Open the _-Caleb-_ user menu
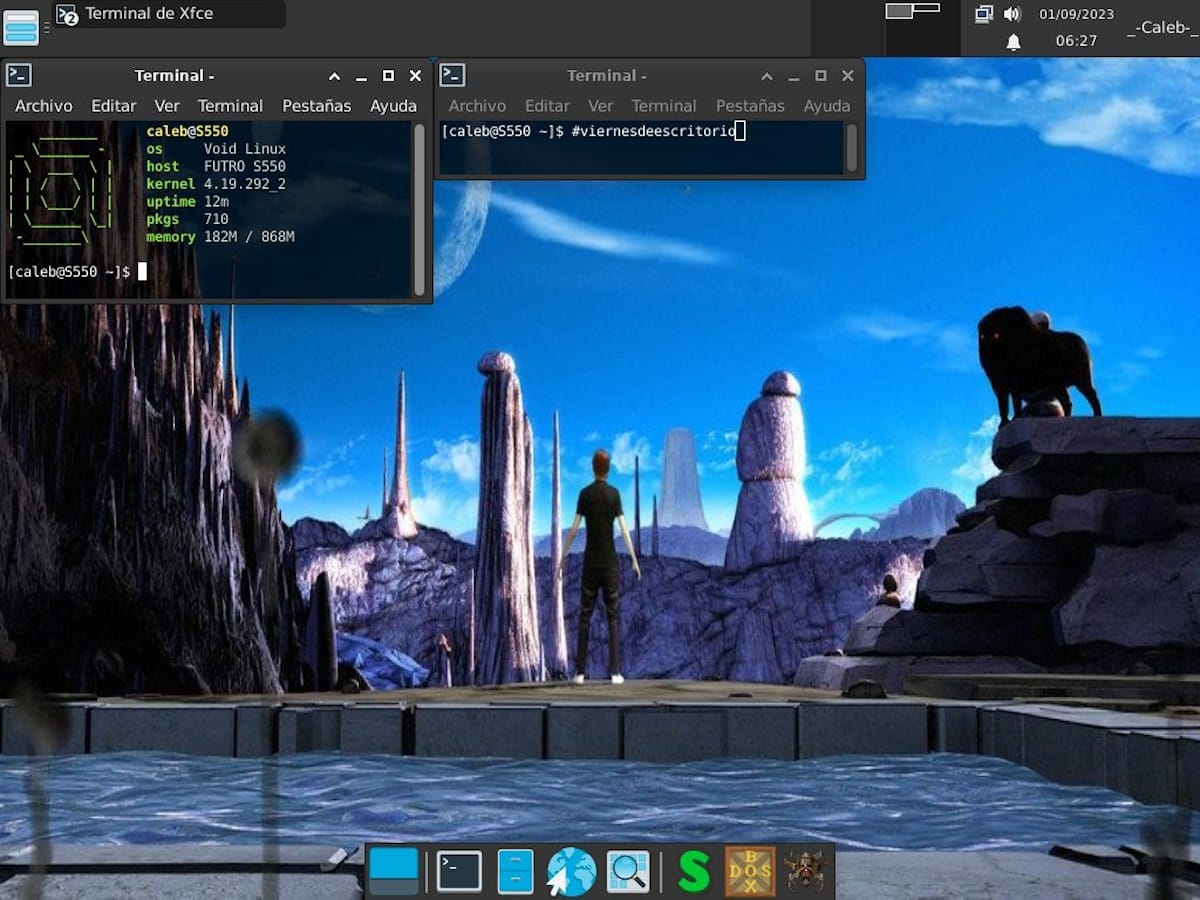The width and height of the screenshot is (1200, 900). point(1162,27)
